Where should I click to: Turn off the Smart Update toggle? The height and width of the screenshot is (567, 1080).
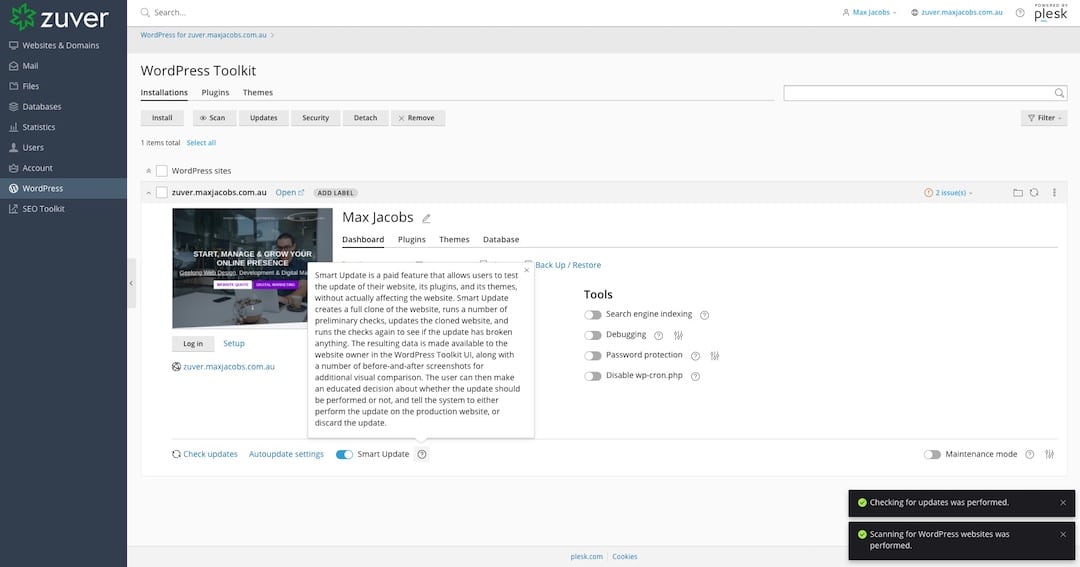[344, 454]
